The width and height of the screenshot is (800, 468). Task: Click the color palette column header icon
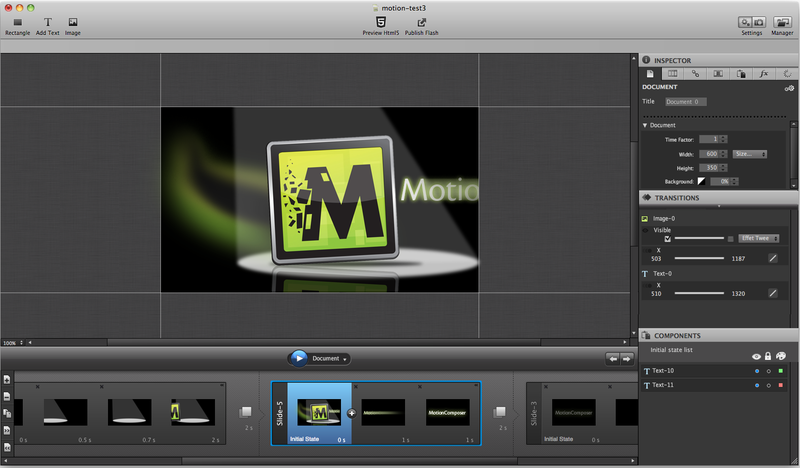point(781,356)
